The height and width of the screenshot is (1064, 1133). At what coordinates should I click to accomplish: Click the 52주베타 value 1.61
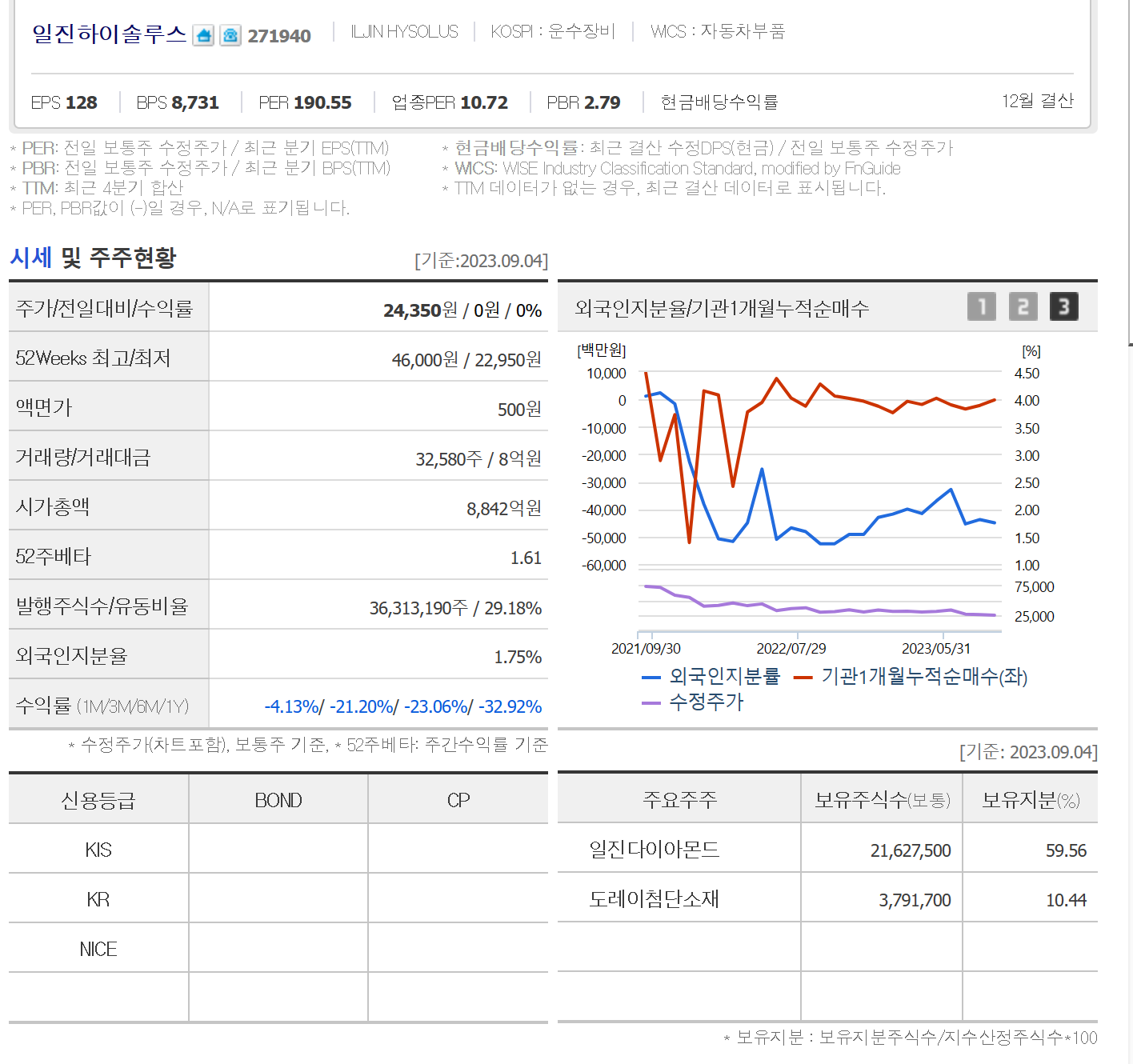526,558
